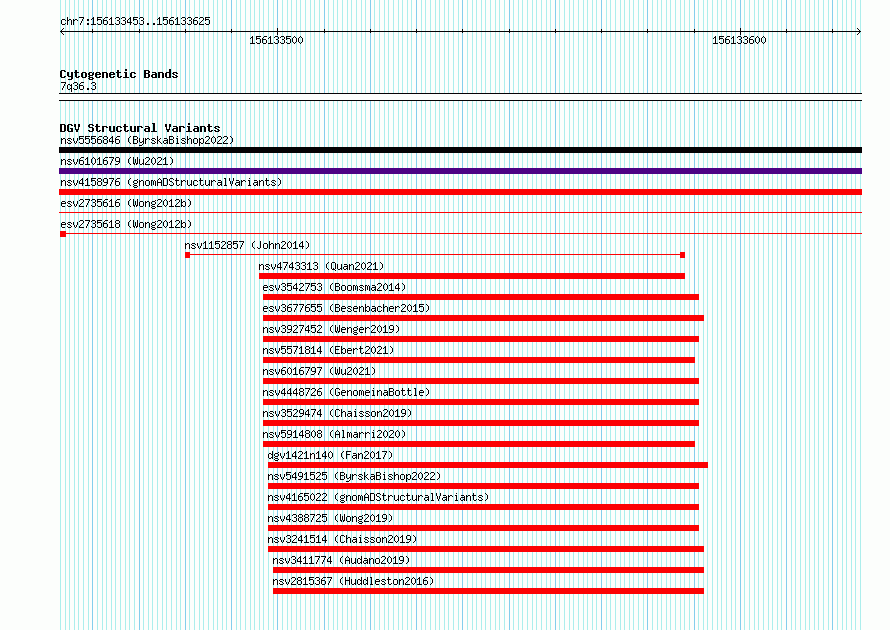Click the Cytogenetic Bands track title
Image resolution: width=890 pixels, height=630 pixels.
coord(119,74)
